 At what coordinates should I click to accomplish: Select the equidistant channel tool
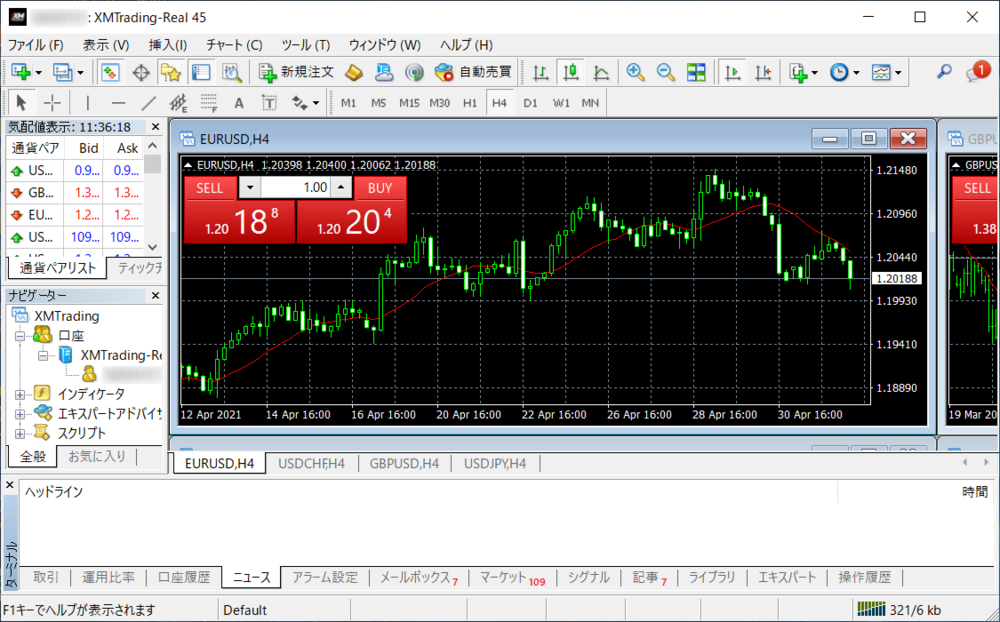click(x=179, y=103)
